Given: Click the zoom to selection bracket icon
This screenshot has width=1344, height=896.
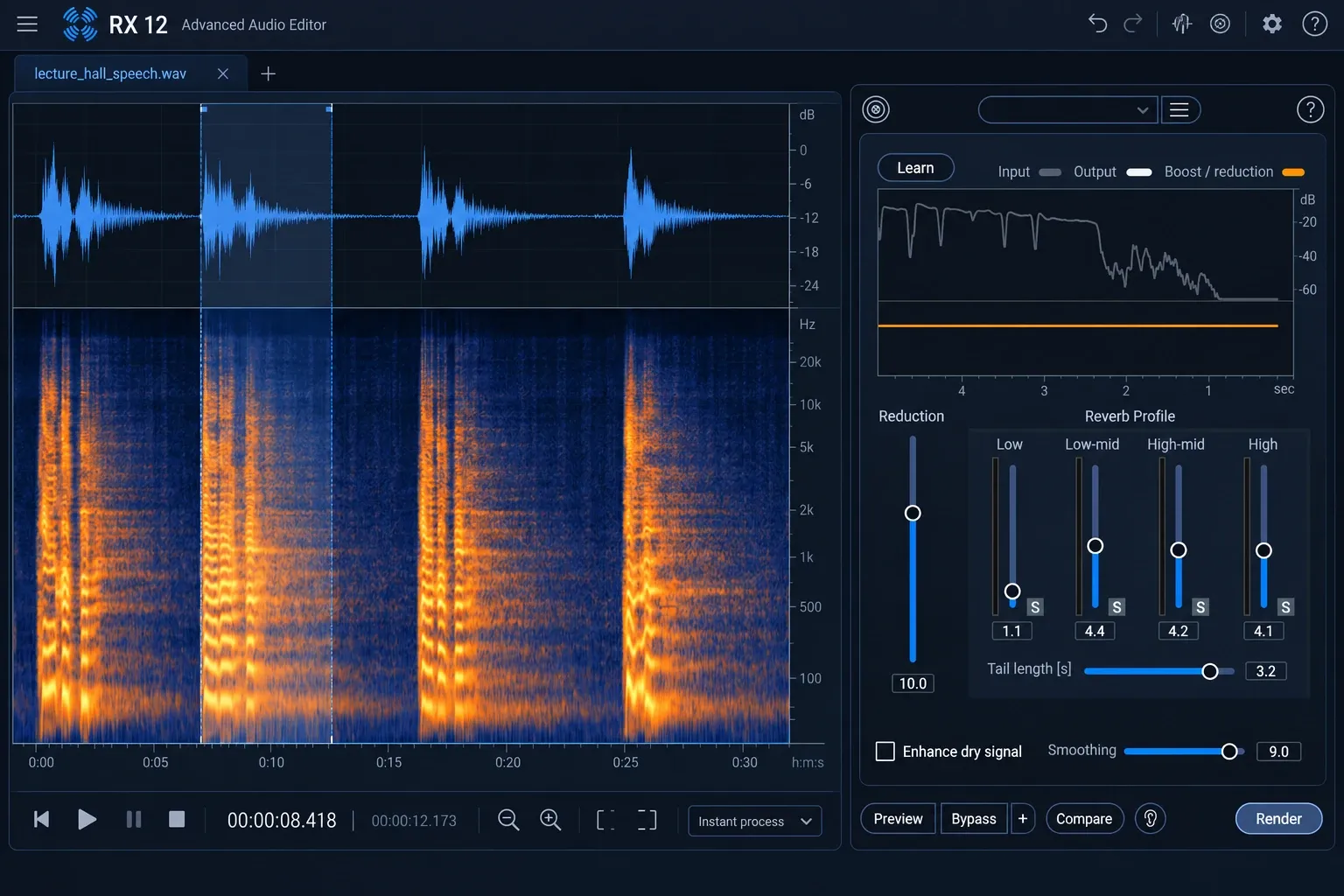Looking at the screenshot, I should [605, 820].
